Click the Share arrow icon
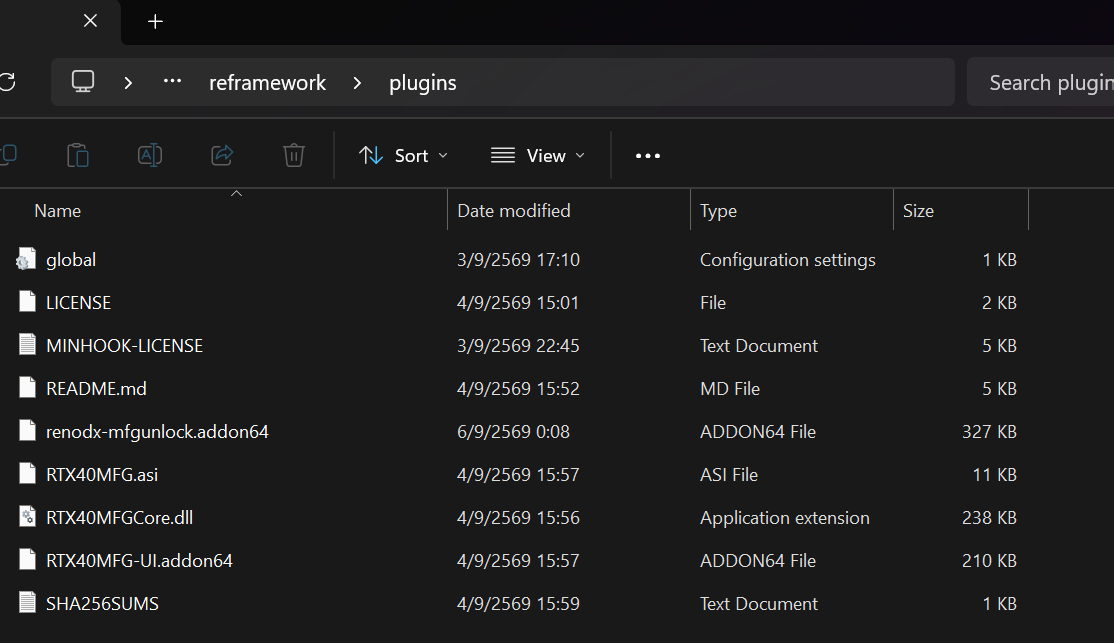 (222, 155)
